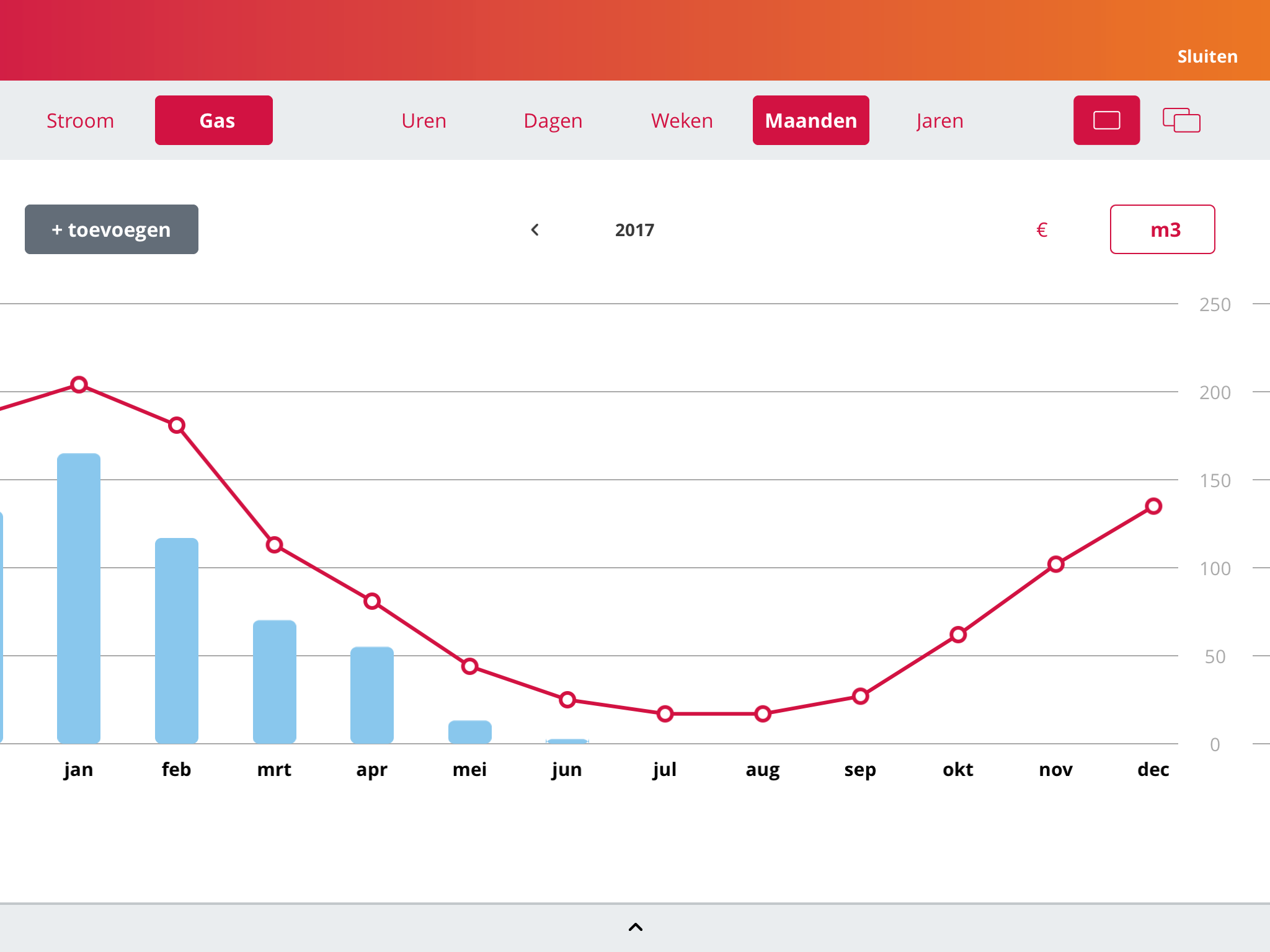1270x952 pixels.
Task: Select the Maanden tab
Action: tap(810, 120)
